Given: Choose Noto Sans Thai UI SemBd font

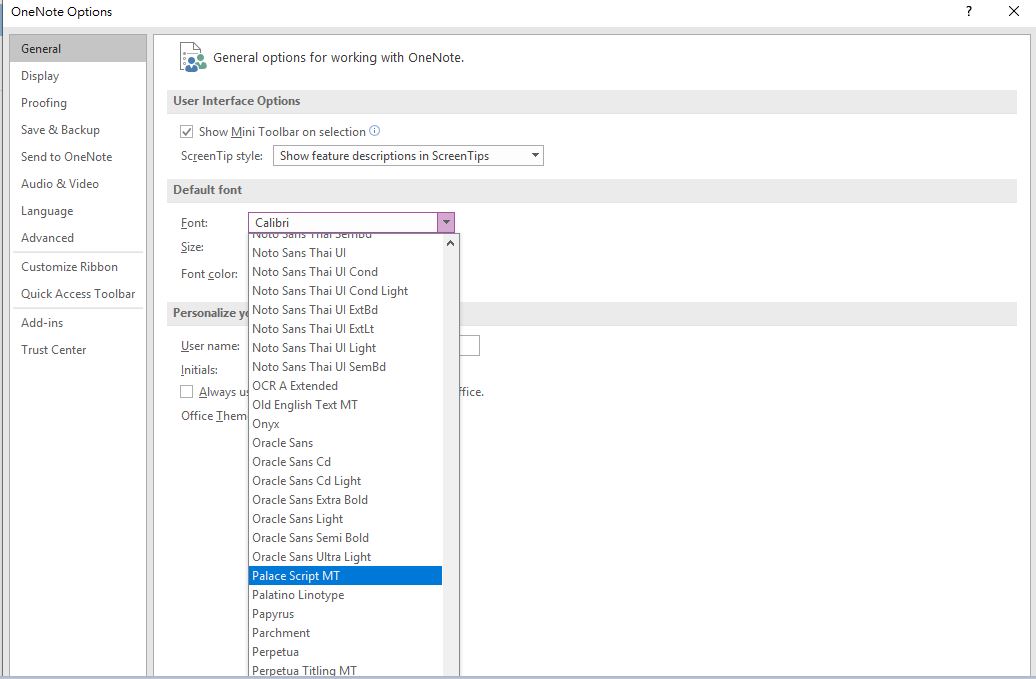Looking at the screenshot, I should (x=346, y=367).
